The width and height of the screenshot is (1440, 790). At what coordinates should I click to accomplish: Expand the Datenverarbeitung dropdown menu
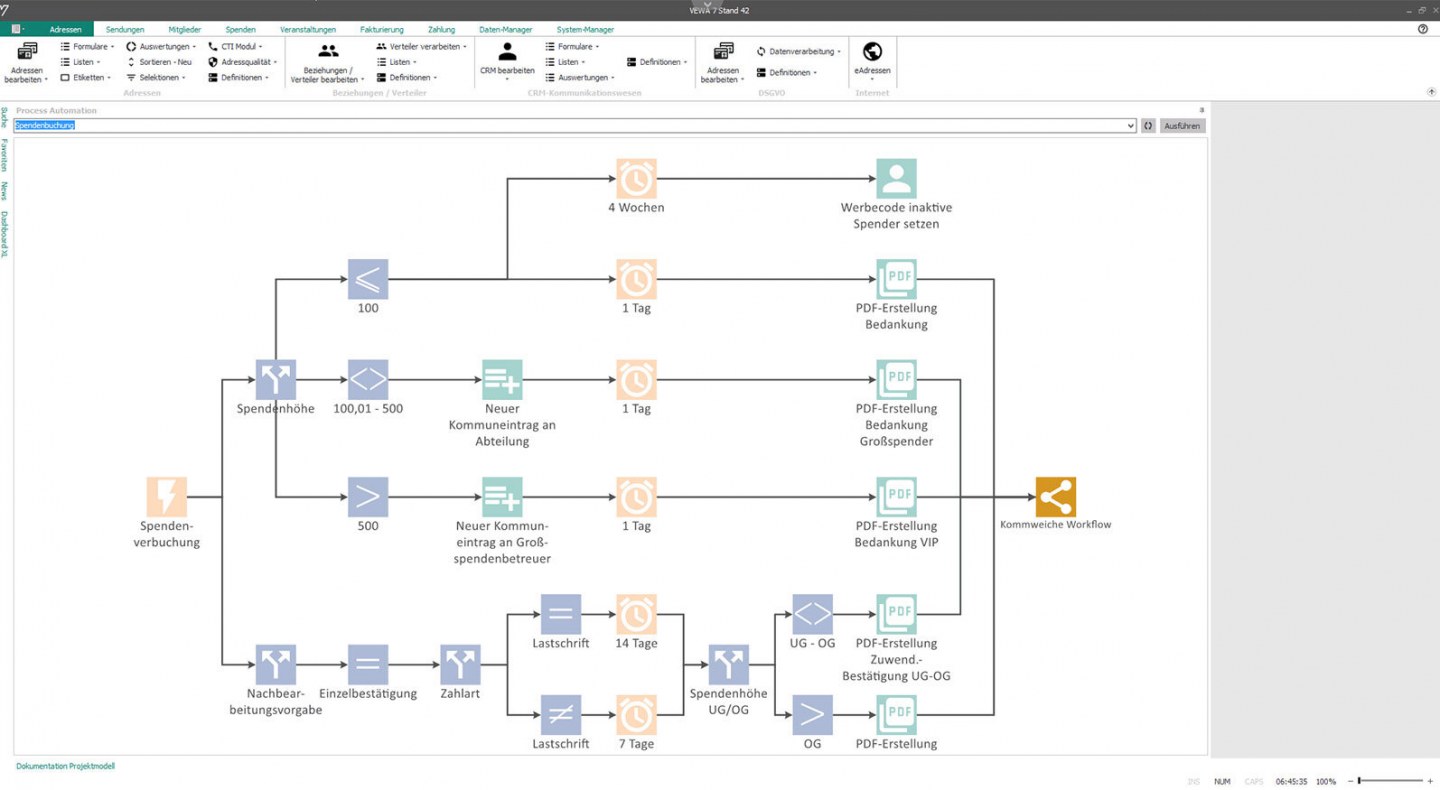(x=799, y=51)
